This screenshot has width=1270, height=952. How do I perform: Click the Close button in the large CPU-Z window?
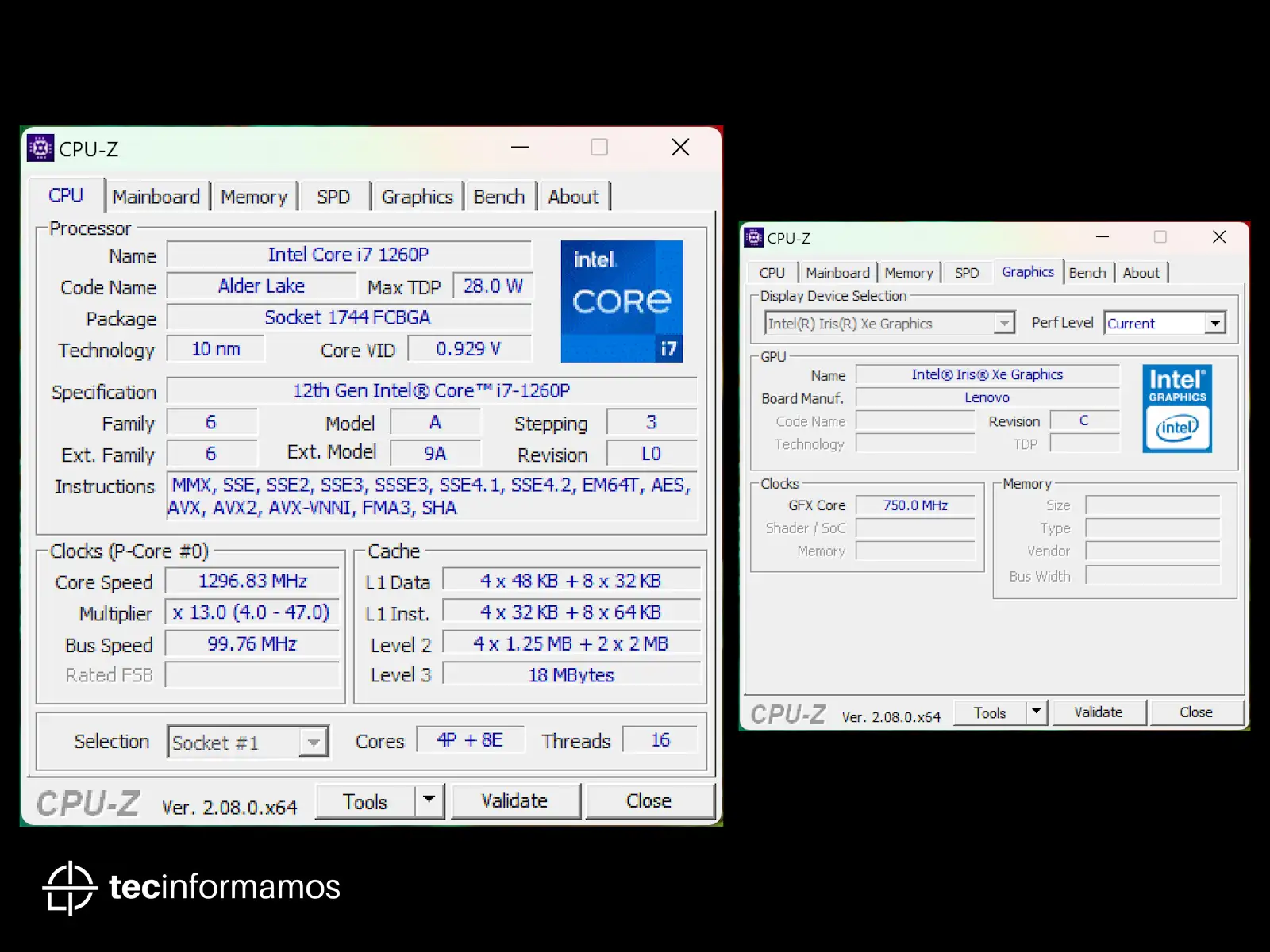tap(649, 801)
